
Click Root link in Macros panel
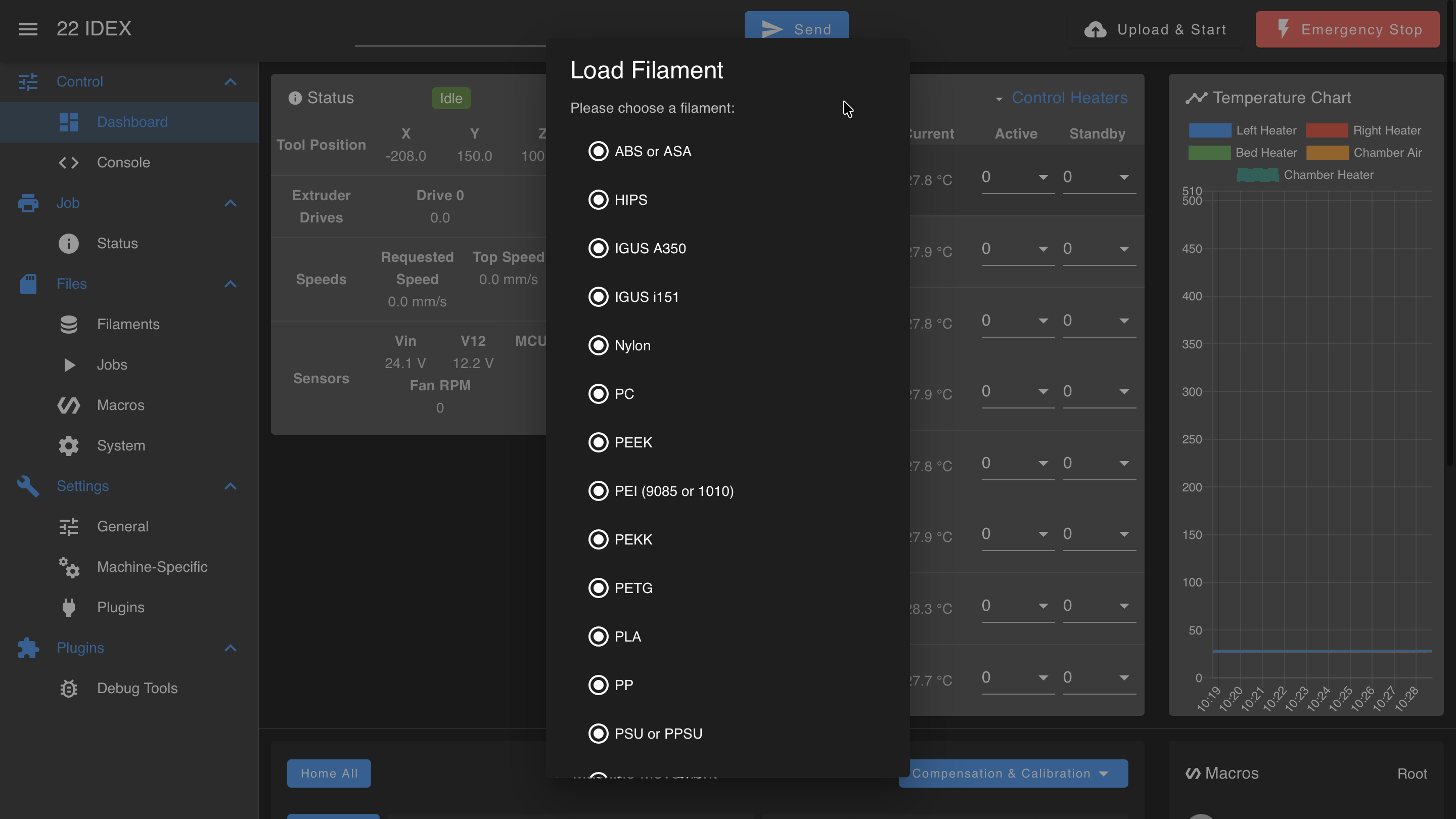(1412, 774)
